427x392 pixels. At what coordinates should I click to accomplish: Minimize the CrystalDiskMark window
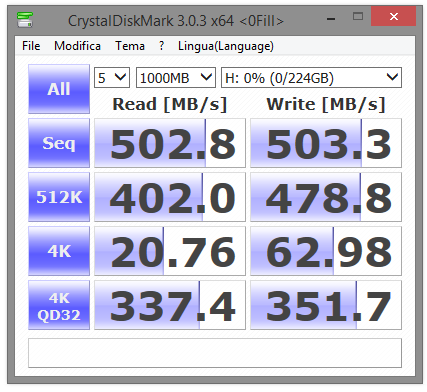coord(331,19)
